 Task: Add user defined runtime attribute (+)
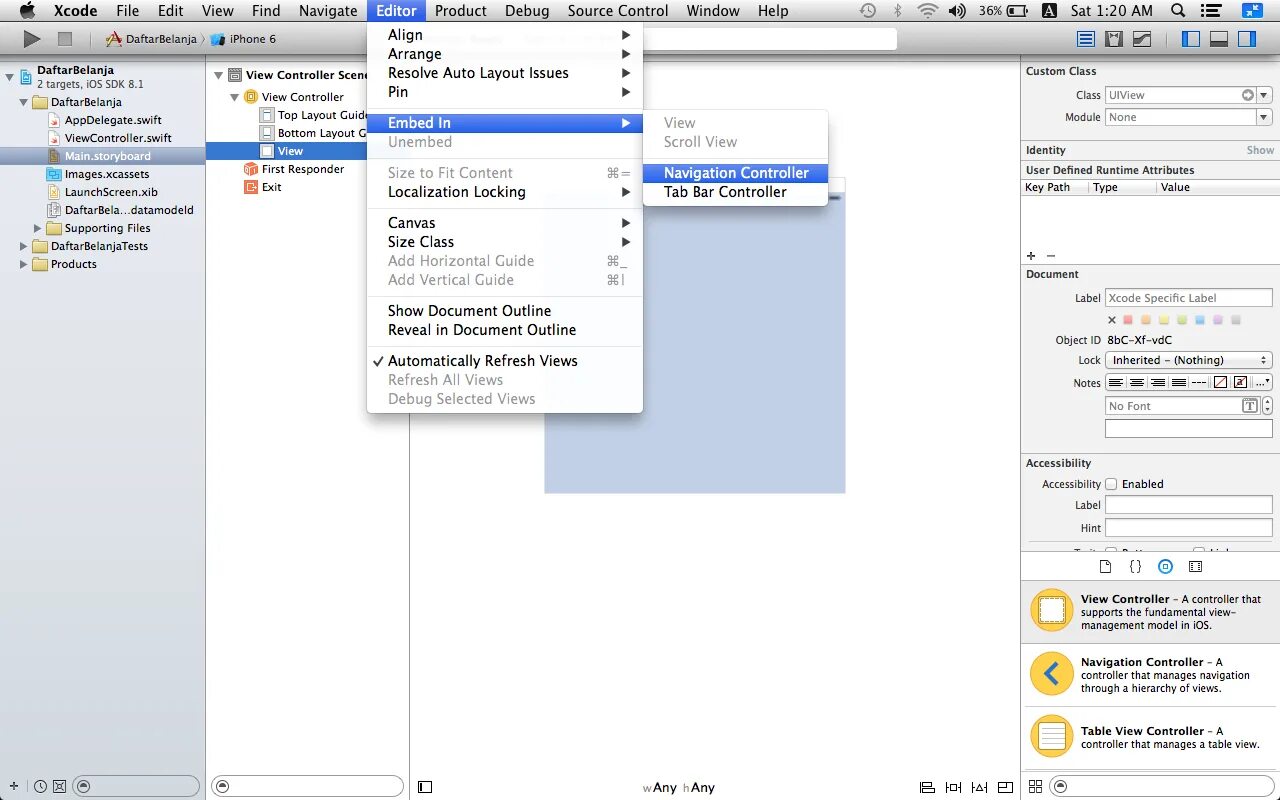1031,256
